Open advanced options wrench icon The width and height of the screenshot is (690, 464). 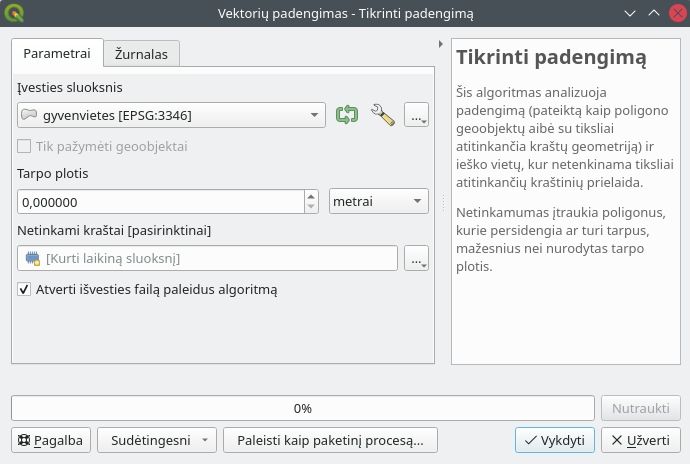pos(383,115)
